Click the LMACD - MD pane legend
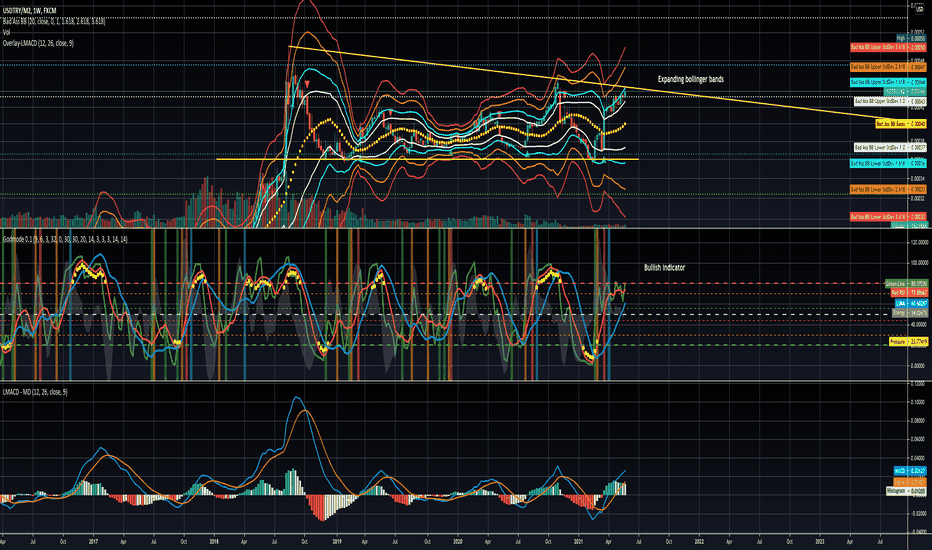Image resolution: width=932 pixels, height=550 pixels. (35, 392)
